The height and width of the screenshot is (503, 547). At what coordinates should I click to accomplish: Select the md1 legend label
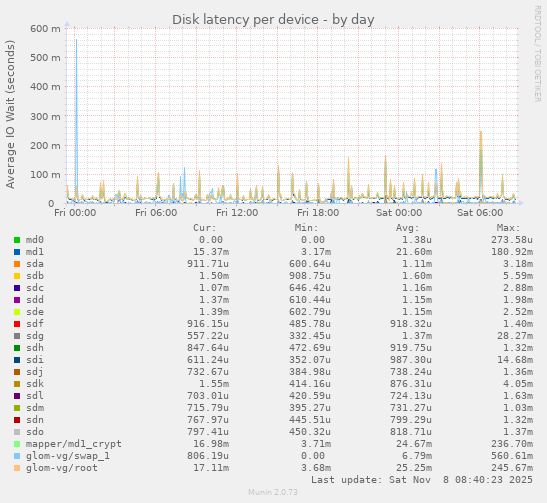(x=35, y=252)
